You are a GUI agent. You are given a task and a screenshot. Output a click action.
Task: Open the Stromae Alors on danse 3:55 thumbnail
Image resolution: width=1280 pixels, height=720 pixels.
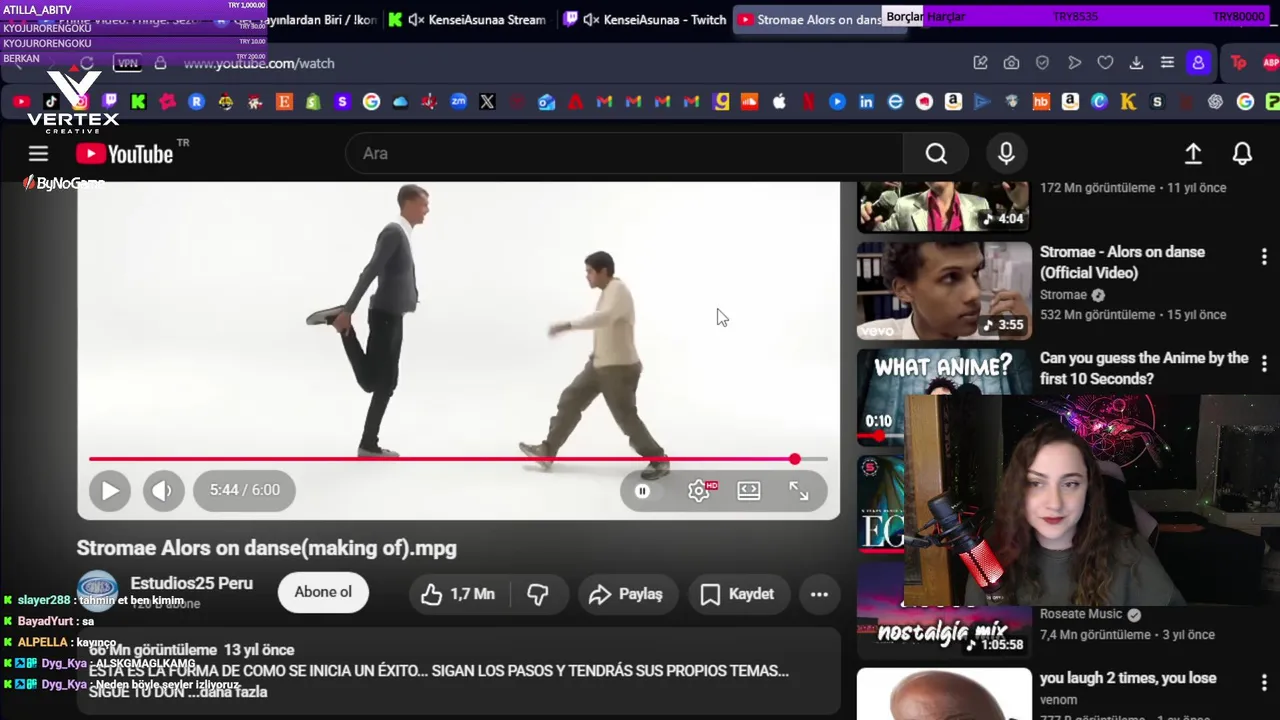[944, 290]
